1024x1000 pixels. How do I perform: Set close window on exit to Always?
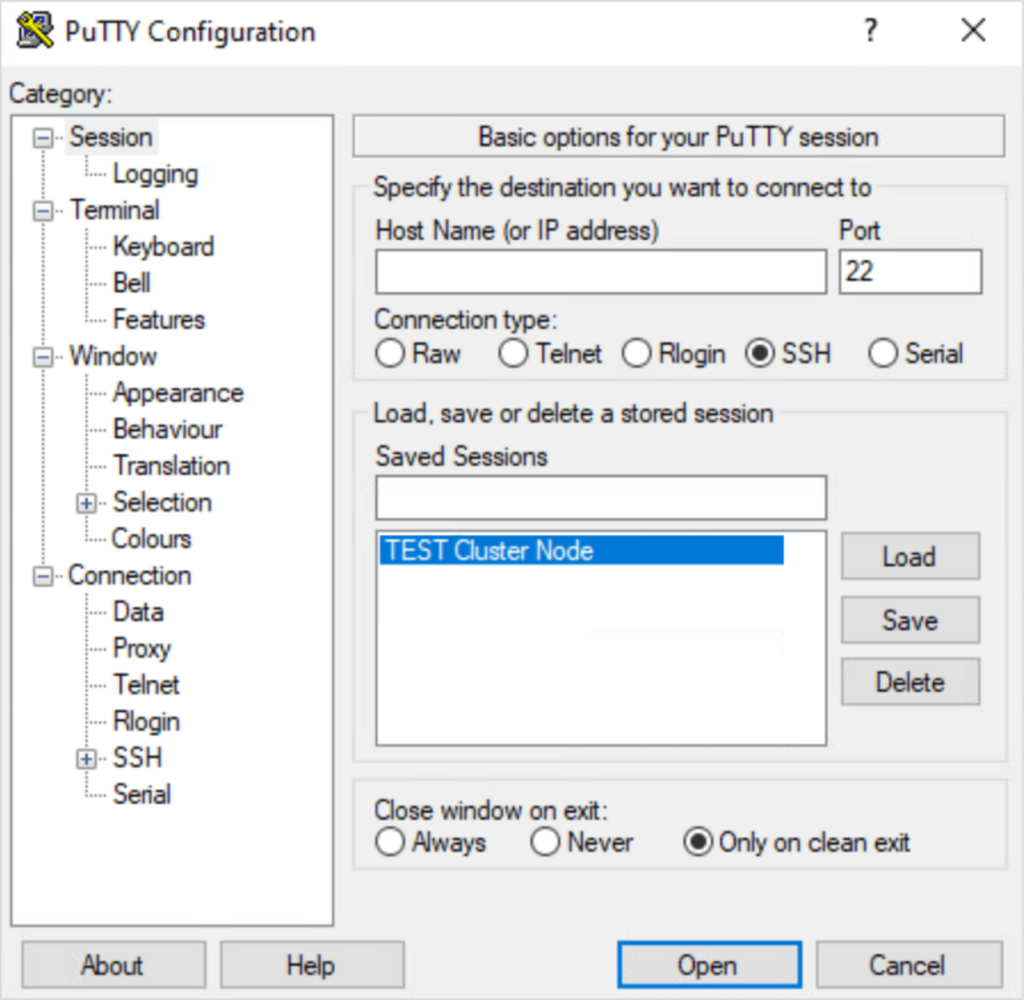click(x=390, y=843)
